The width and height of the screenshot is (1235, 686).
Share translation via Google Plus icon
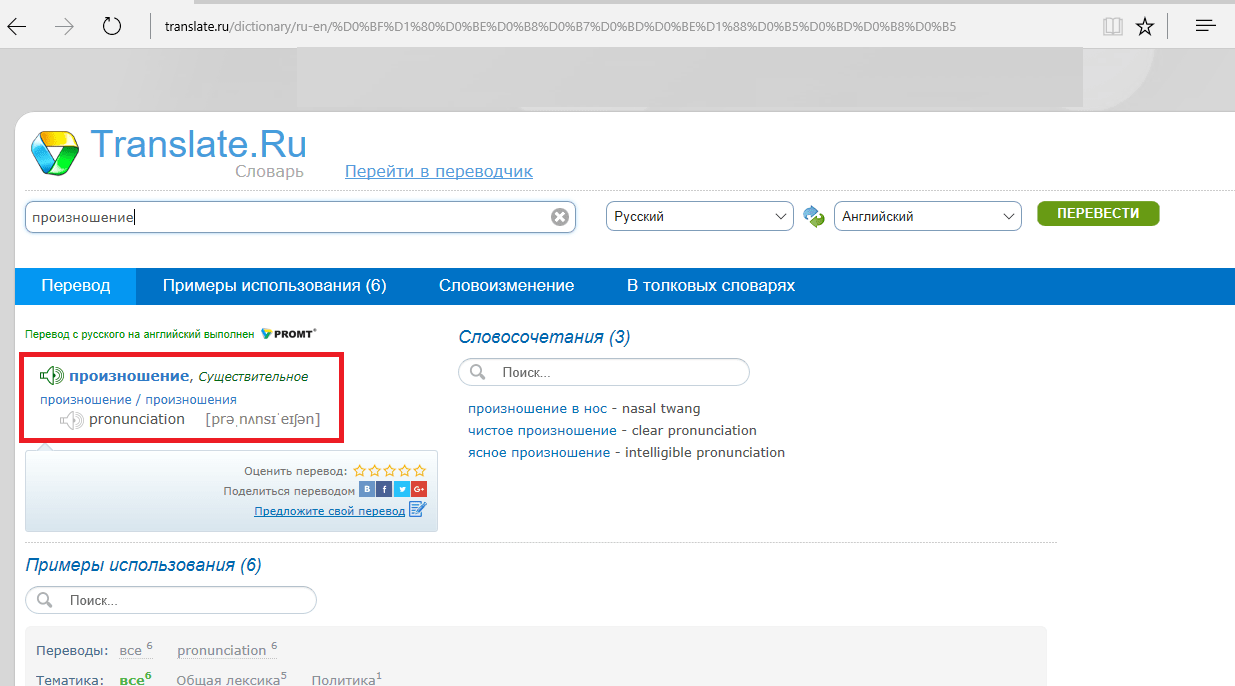[419, 490]
